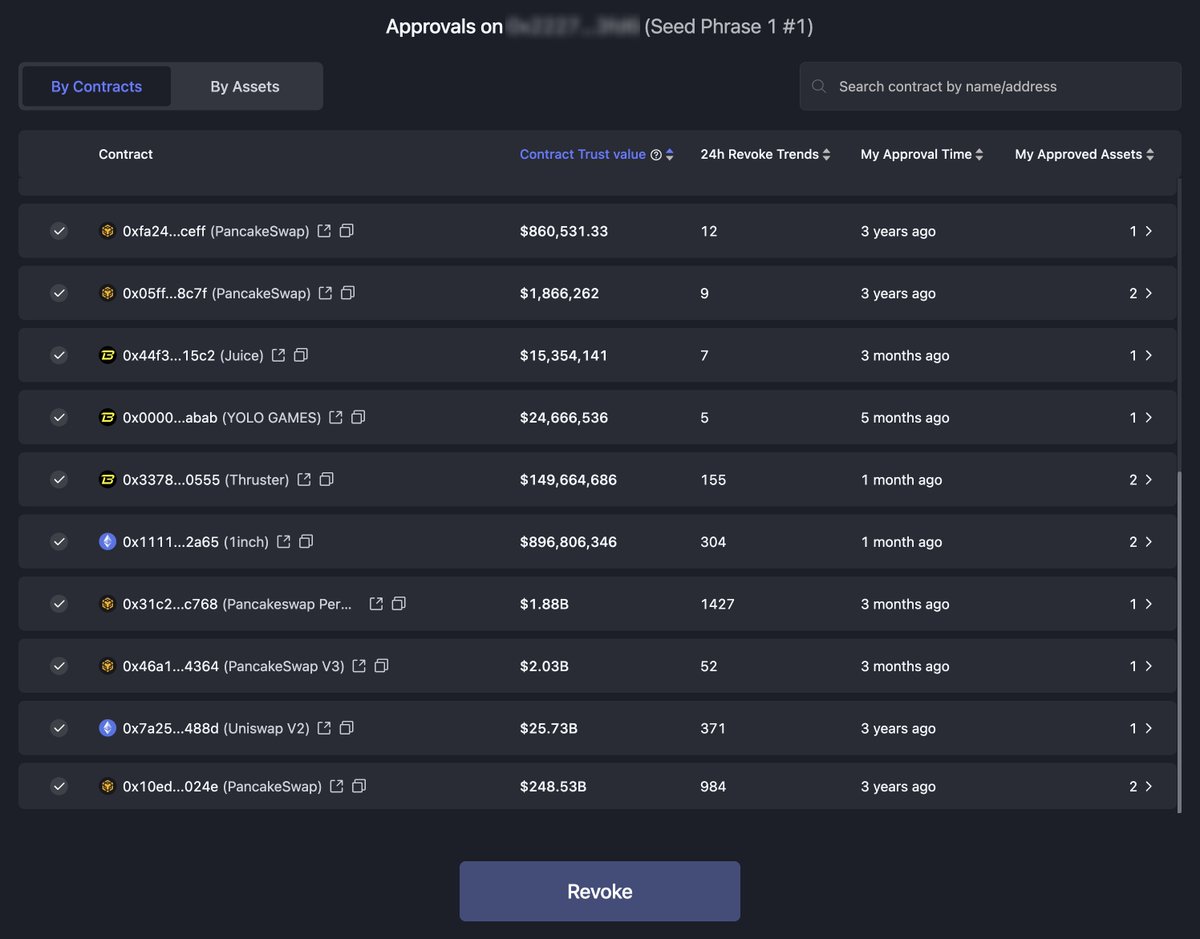This screenshot has width=1200, height=939.
Task: Copy the Uniswap V2 contract address
Action: pos(347,728)
